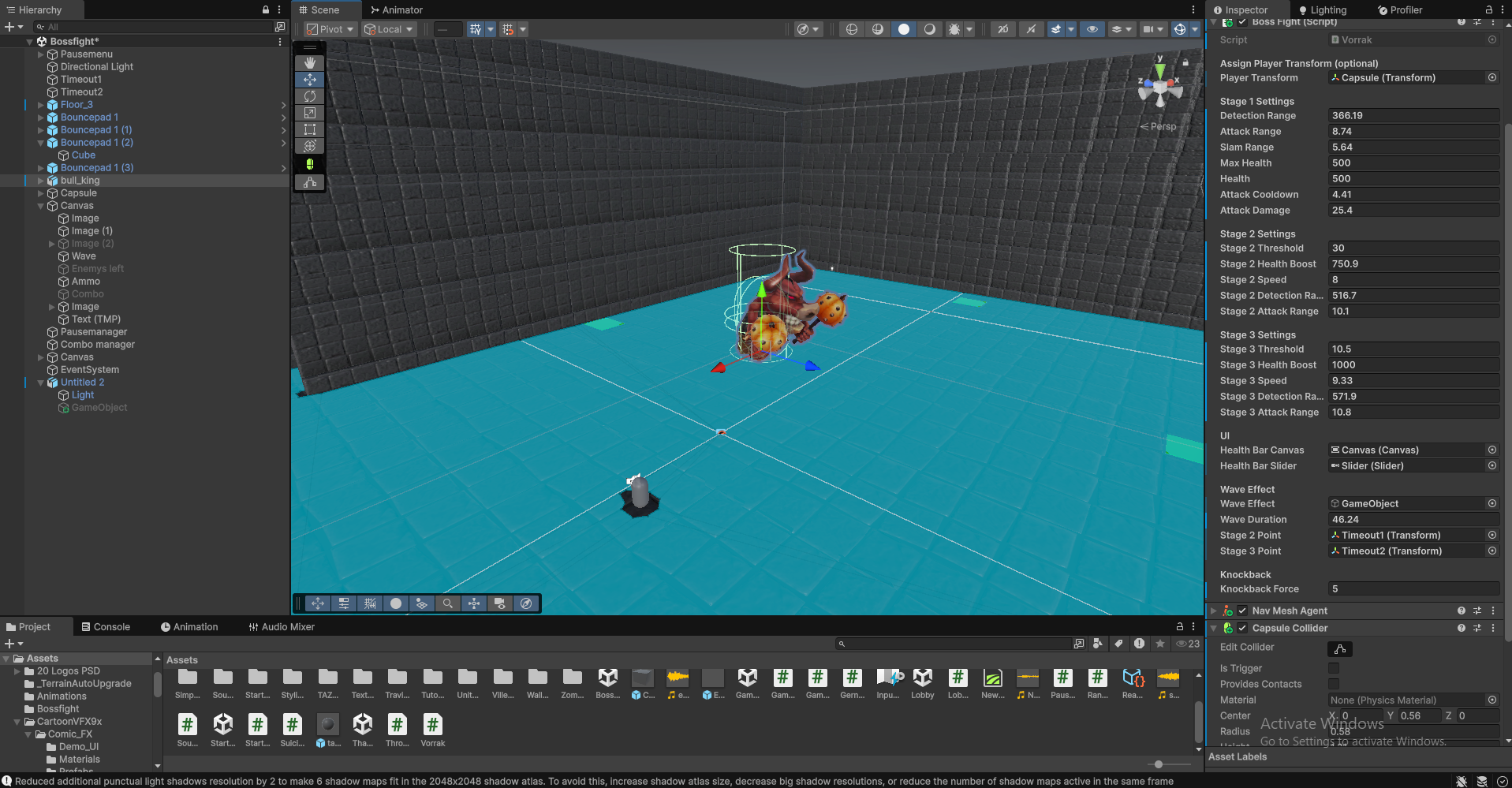Expand the Nav Mesh Agent component
The image size is (1512, 788).
pos(1214,611)
